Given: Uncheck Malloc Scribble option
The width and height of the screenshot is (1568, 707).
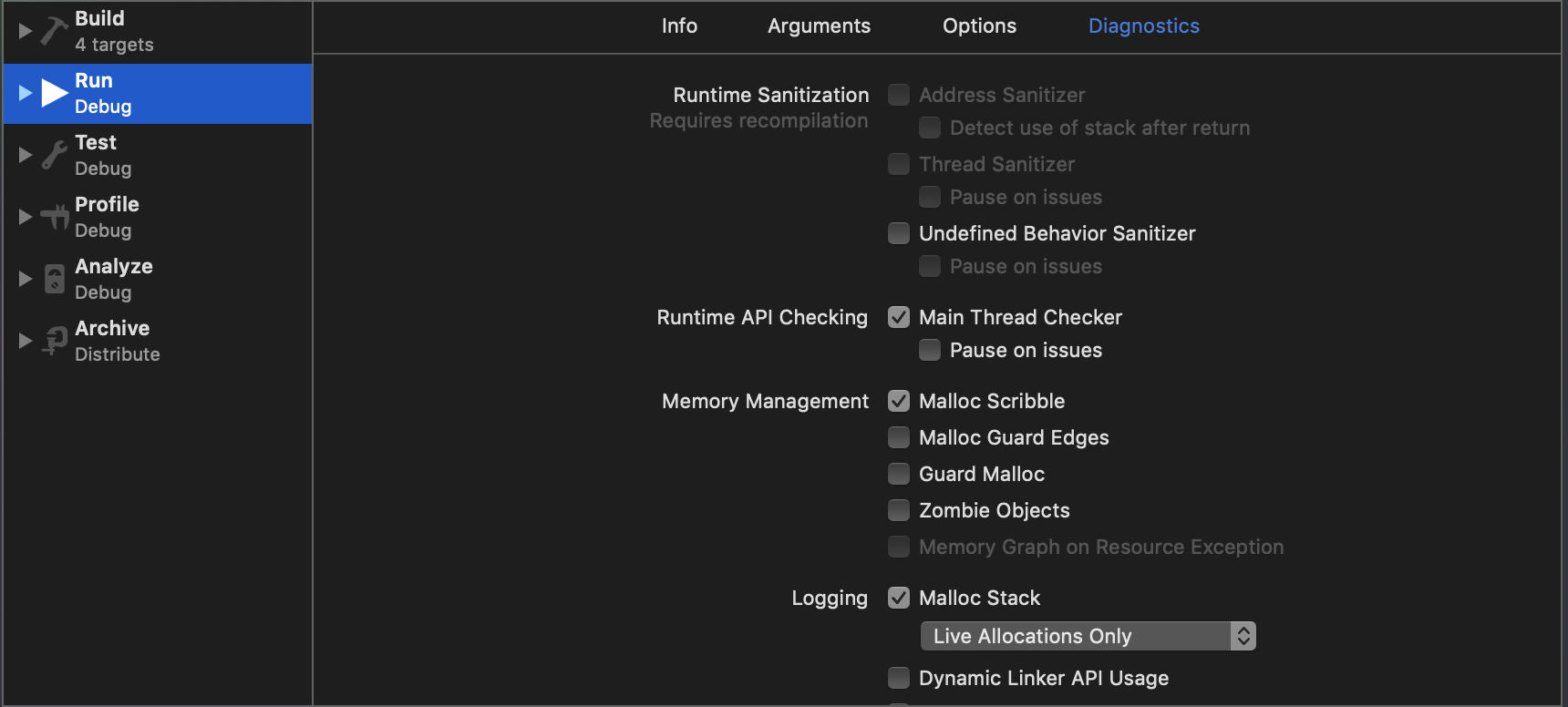Looking at the screenshot, I should click(899, 401).
